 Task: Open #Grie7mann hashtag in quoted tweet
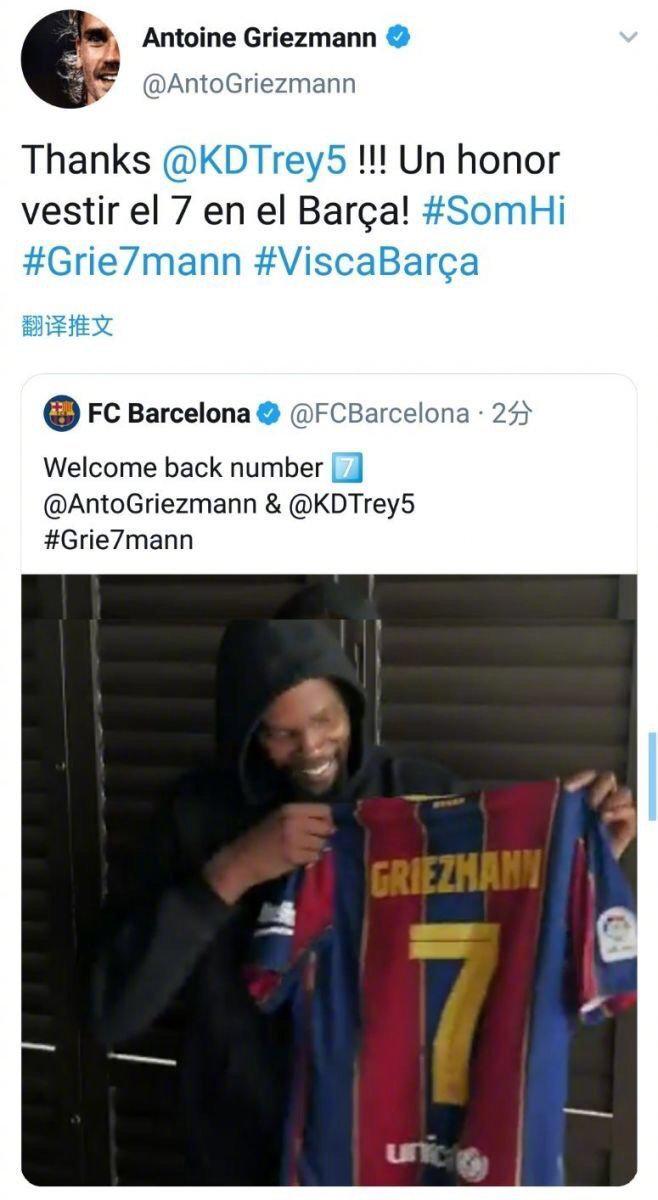118,541
